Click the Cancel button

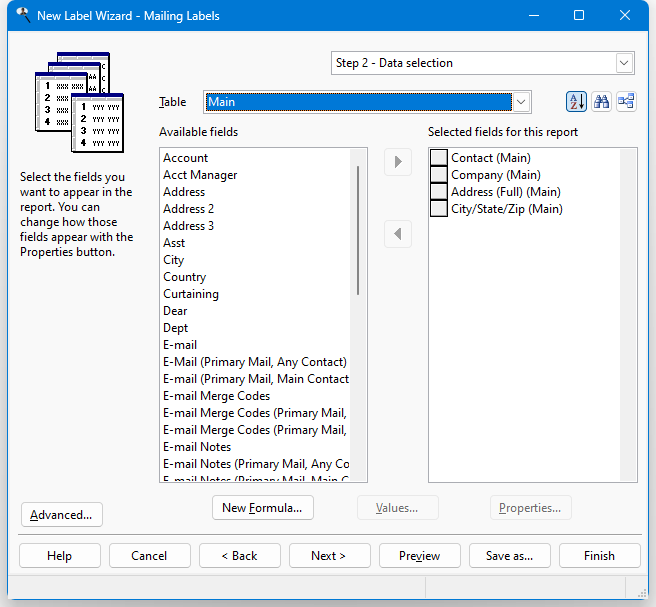pos(149,556)
